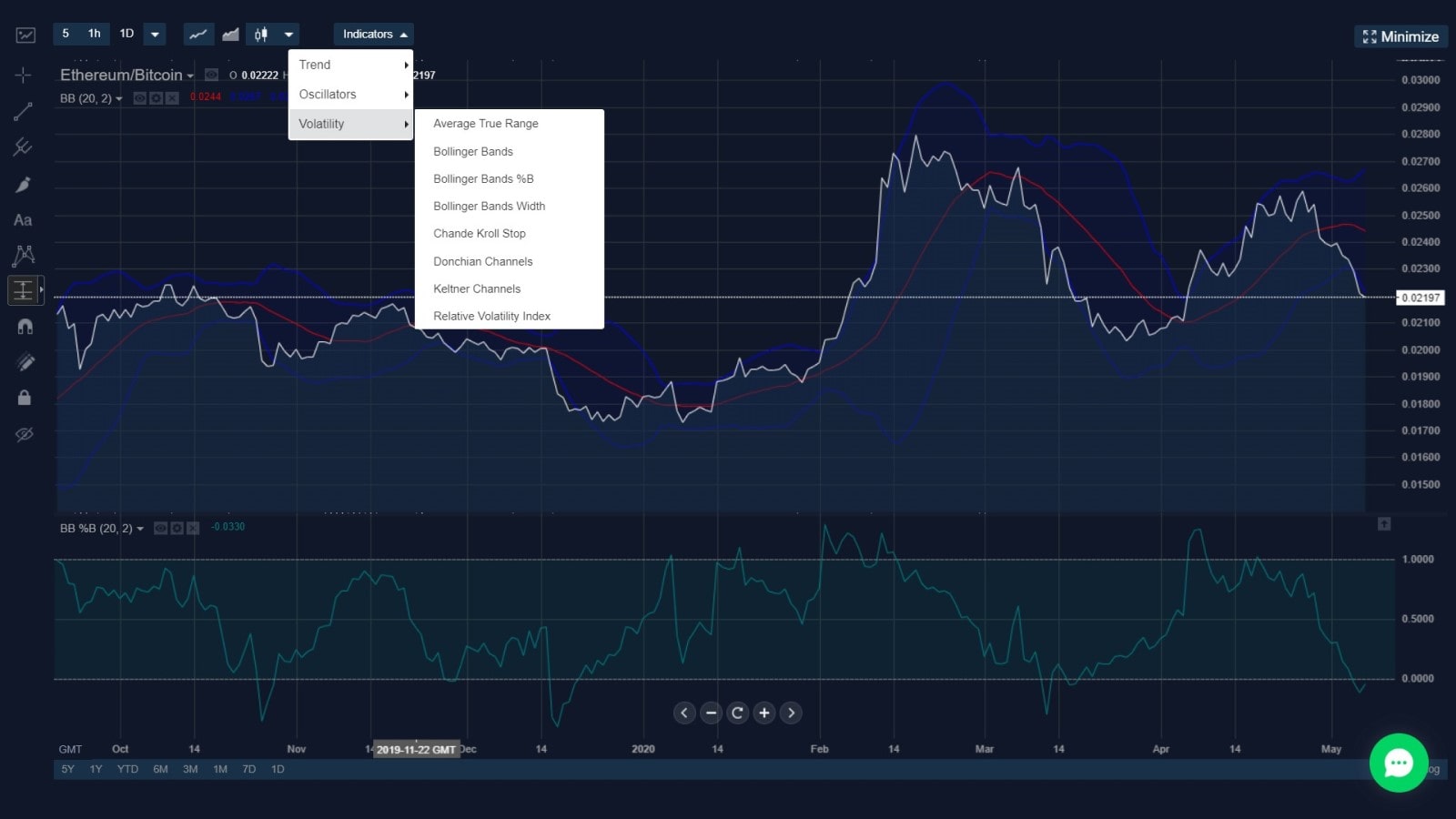Switch to area chart style
Viewport: 1456px width, 819px height.
point(230,35)
